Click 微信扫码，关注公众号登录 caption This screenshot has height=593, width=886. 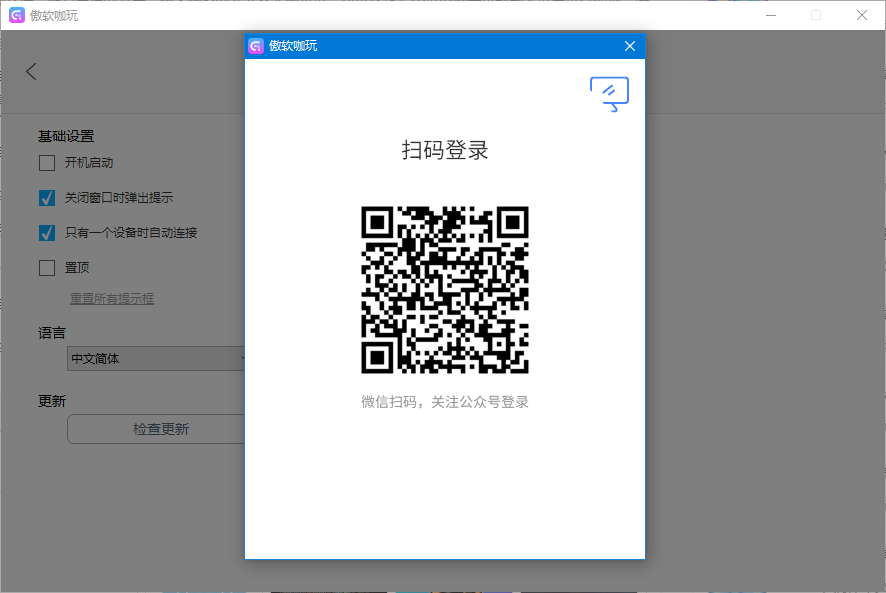pos(445,402)
